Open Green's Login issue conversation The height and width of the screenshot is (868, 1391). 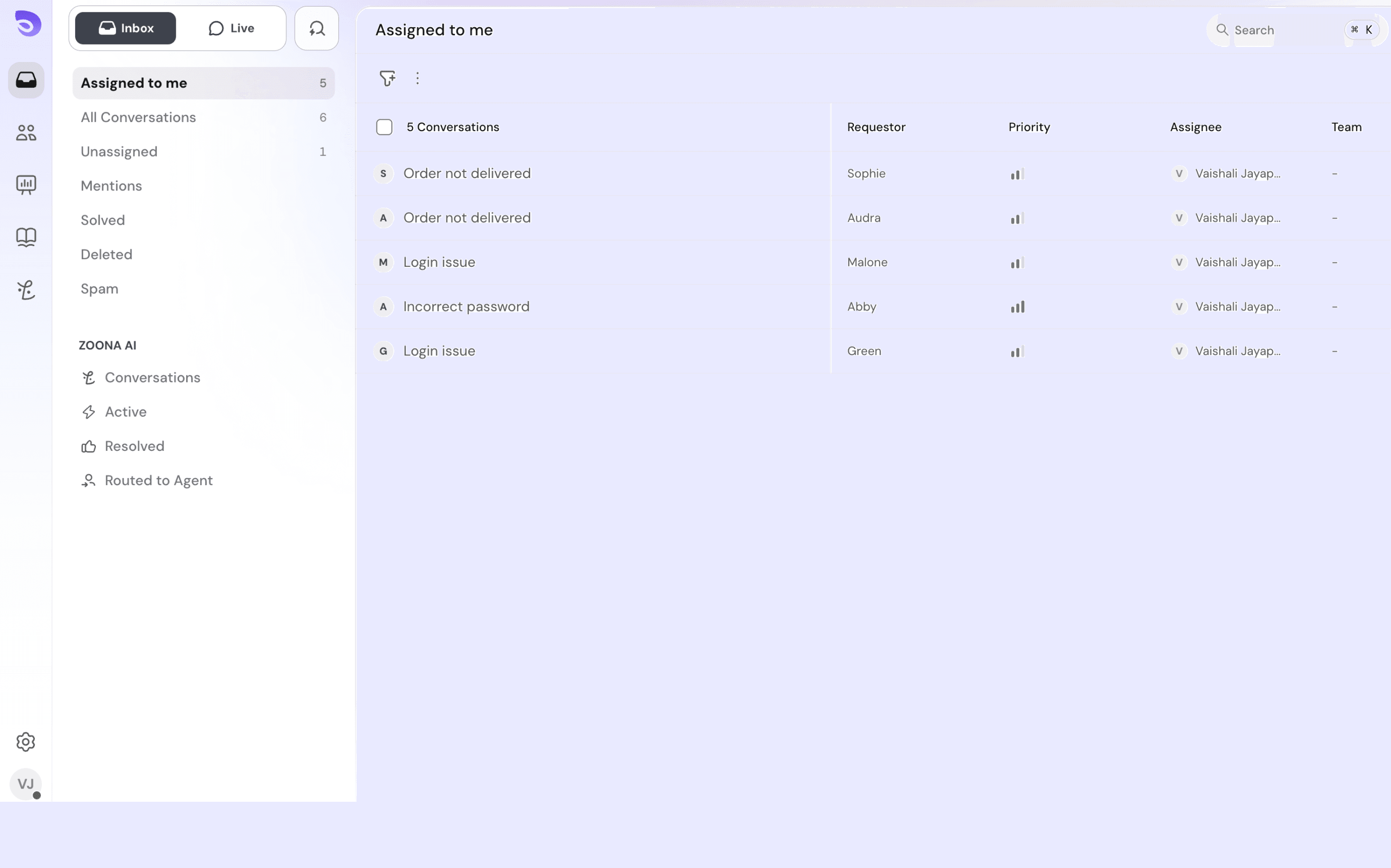[x=439, y=351]
